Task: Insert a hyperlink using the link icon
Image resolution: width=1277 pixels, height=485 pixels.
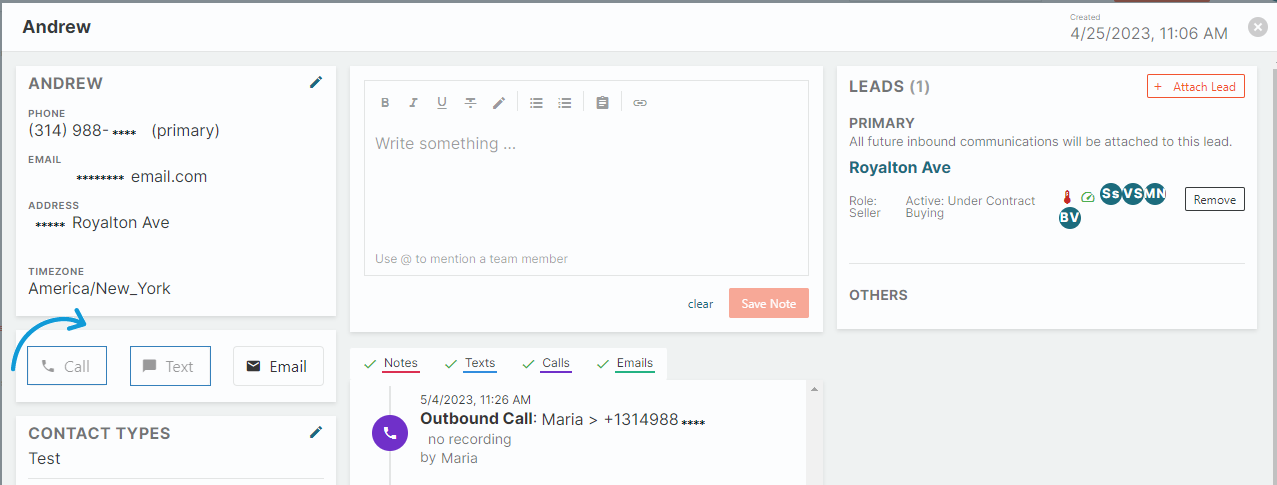Action: tap(640, 103)
